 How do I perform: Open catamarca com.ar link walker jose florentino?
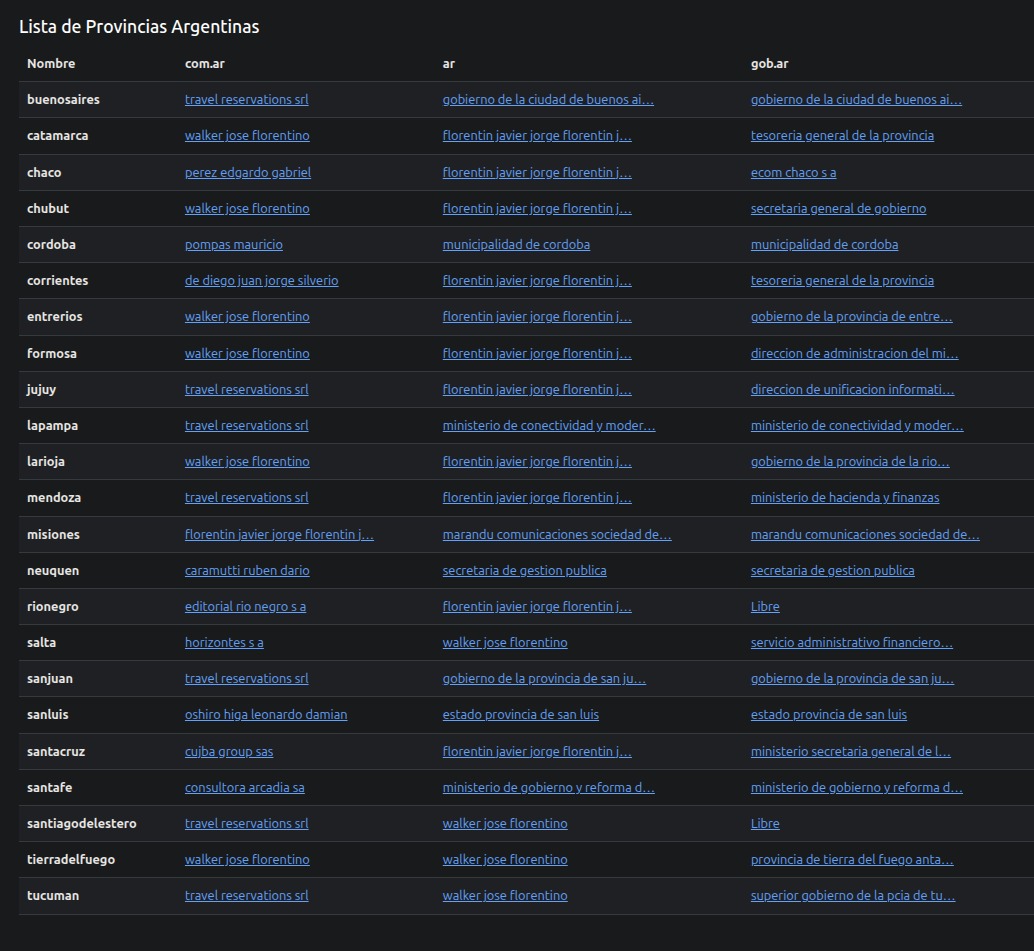coord(247,136)
